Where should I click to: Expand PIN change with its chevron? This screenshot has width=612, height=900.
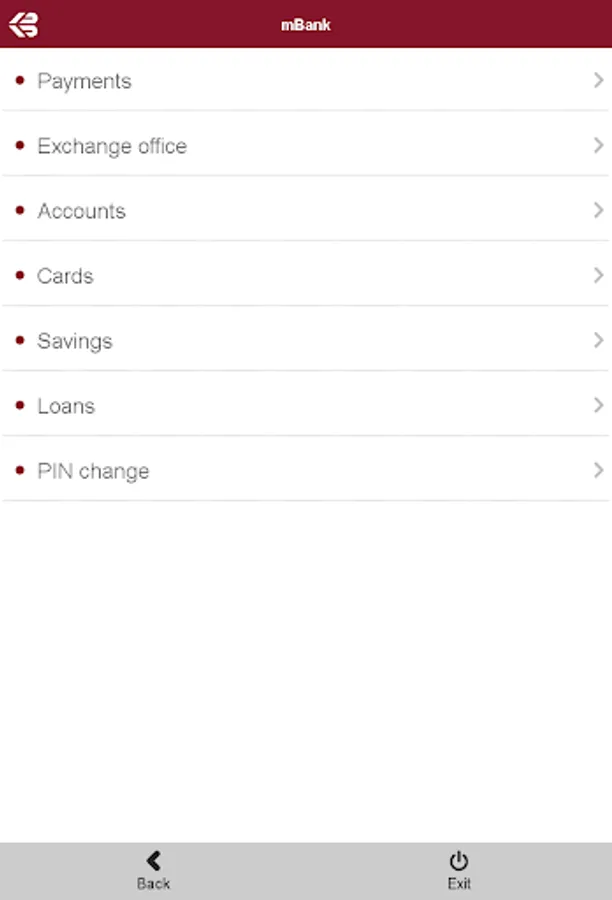click(x=598, y=471)
